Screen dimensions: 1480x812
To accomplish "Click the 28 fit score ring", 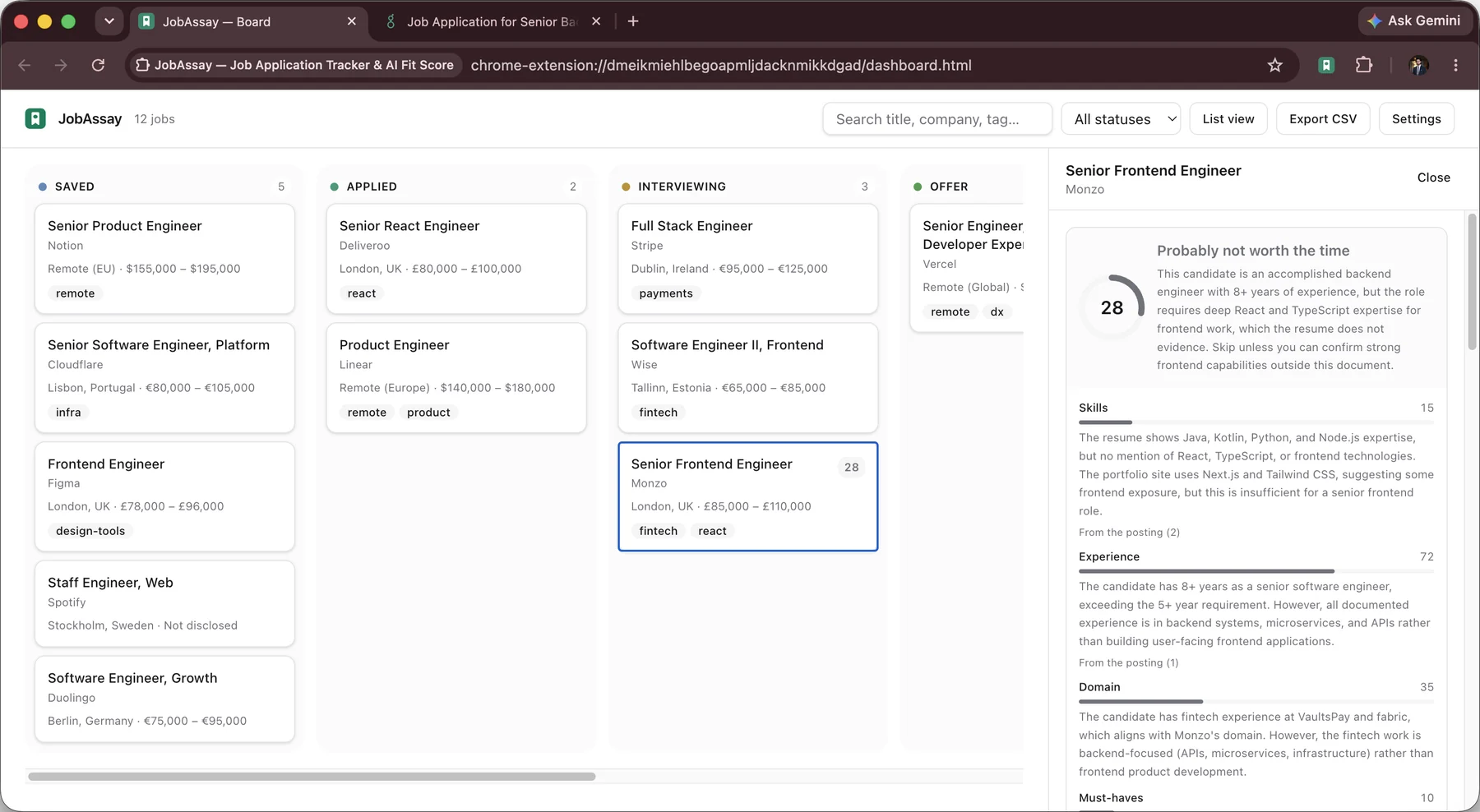I will point(1112,307).
